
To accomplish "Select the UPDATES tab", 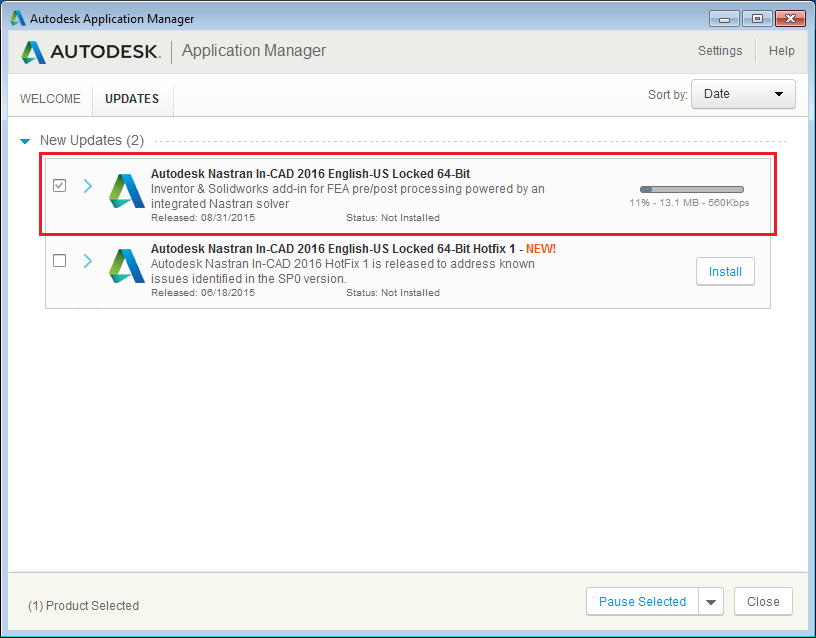I will 132,99.
